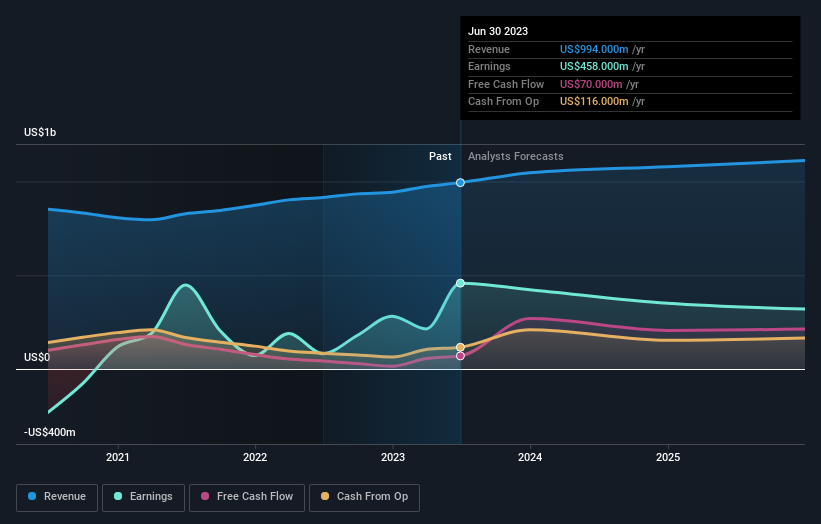Viewport: 821px width, 524px height.
Task: Select the Revenue data point on Jun 30 2023
Action: point(460,183)
